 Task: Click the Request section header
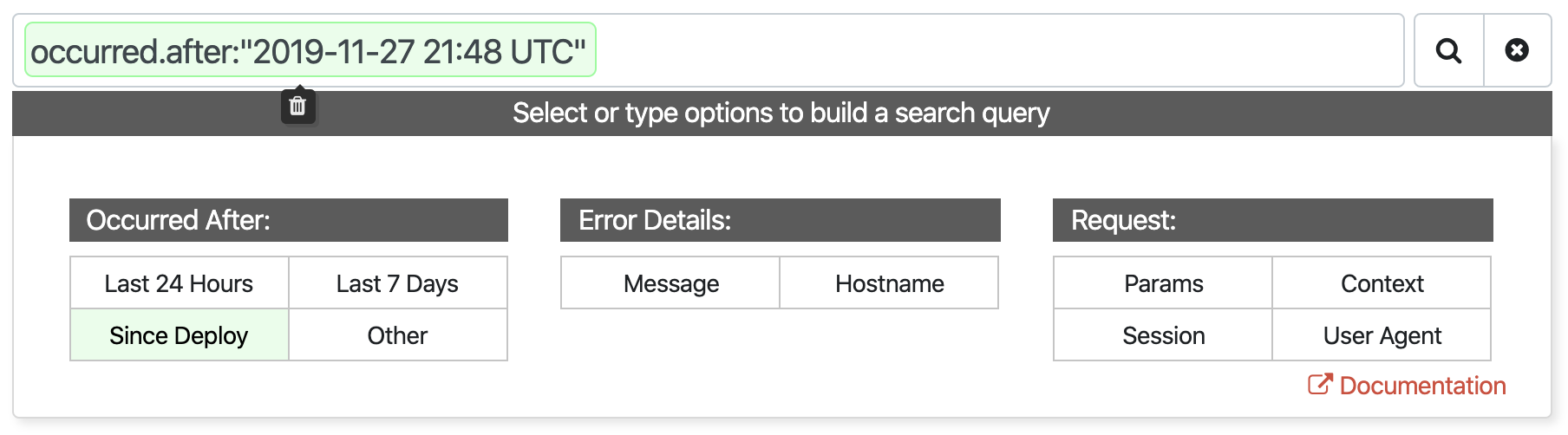(x=1272, y=220)
